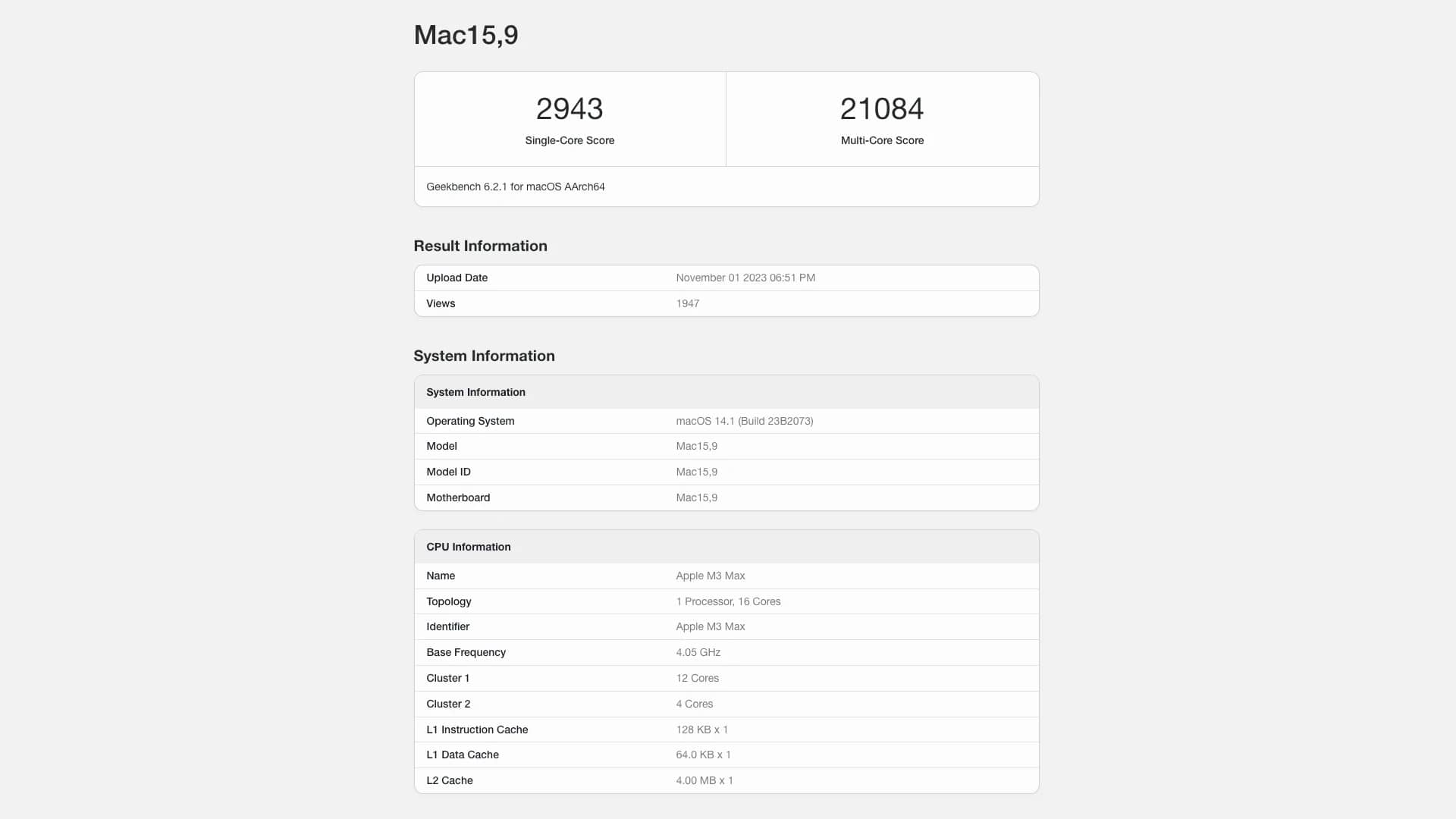Image resolution: width=1456 pixels, height=819 pixels.
Task: Click the CPU Information table header
Action: pos(468,547)
